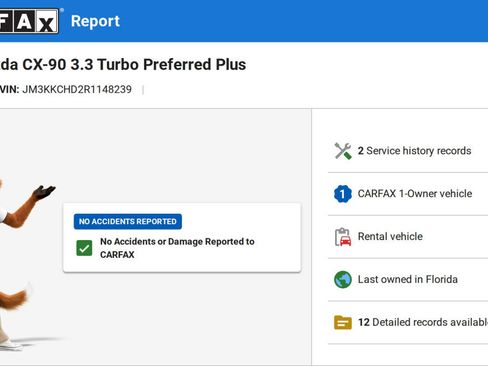The height and width of the screenshot is (366, 488).
Task: Click the VIN number JM3KKCHD2R1148239
Action: 77,89
